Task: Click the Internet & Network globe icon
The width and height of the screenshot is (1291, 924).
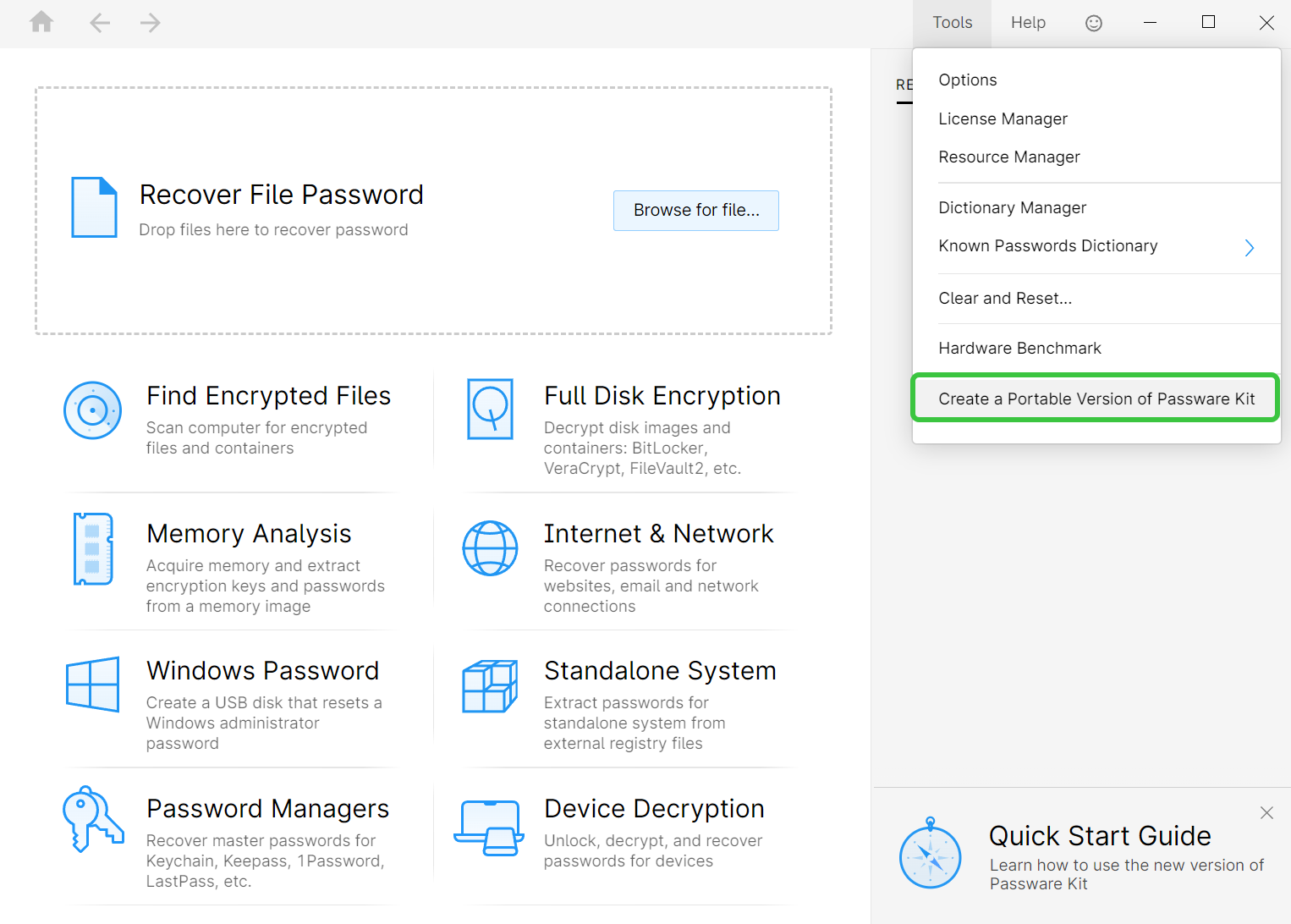Action: tap(491, 548)
